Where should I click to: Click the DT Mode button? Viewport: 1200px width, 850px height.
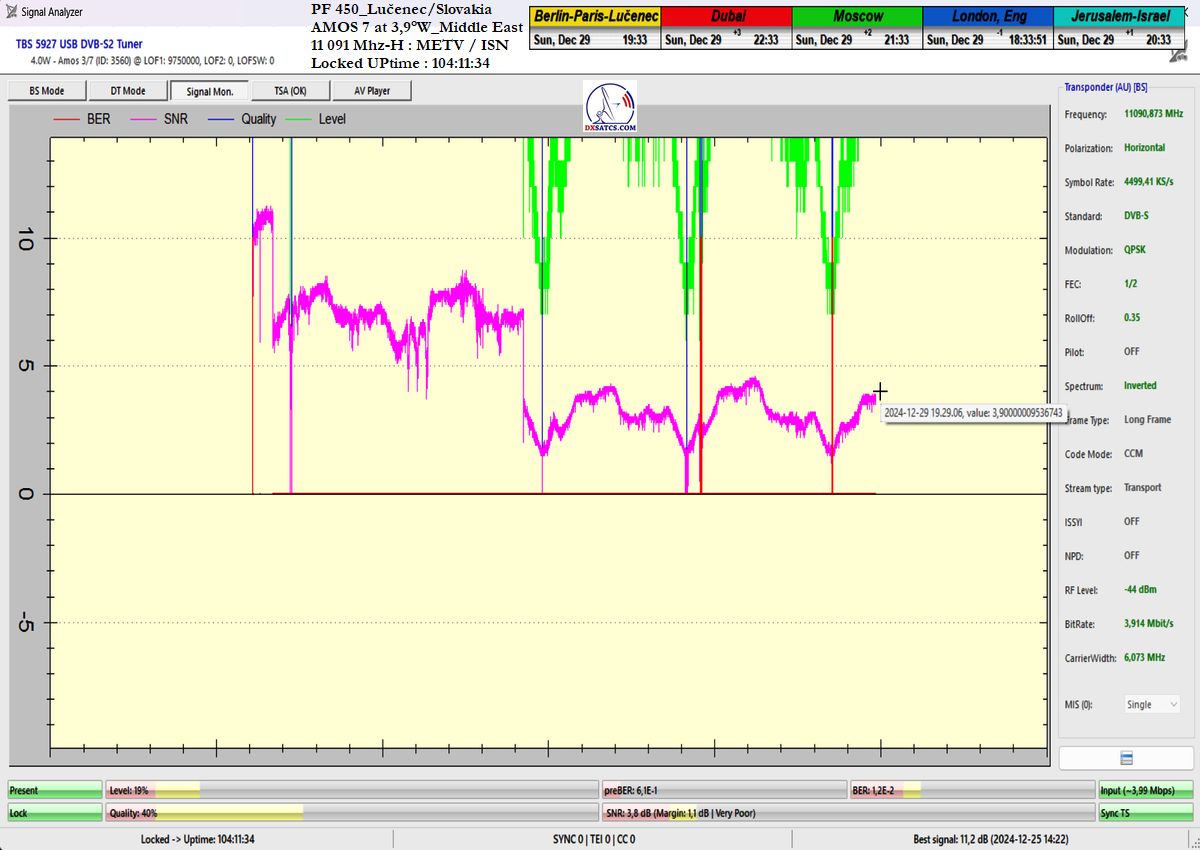(x=128, y=91)
